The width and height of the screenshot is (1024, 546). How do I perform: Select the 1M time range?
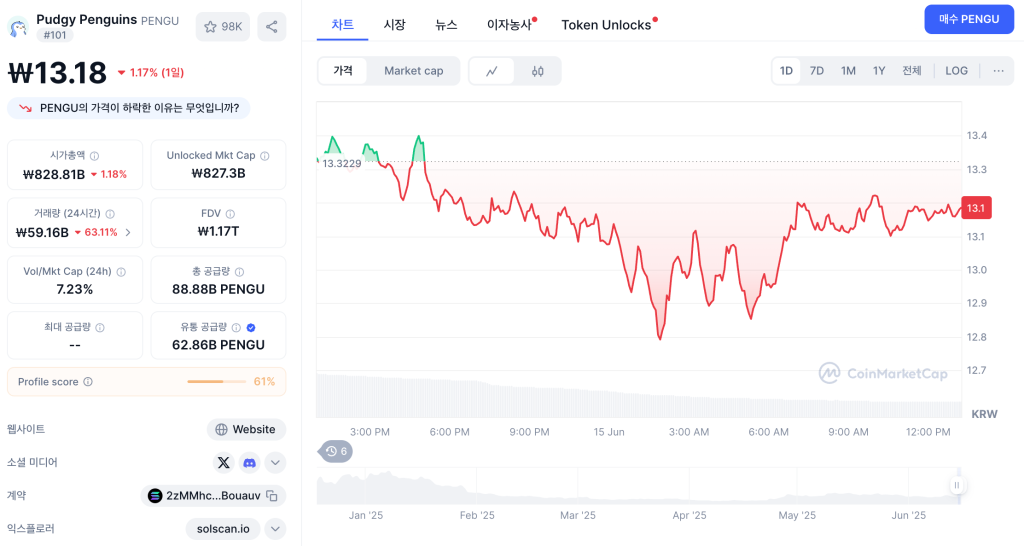click(848, 71)
